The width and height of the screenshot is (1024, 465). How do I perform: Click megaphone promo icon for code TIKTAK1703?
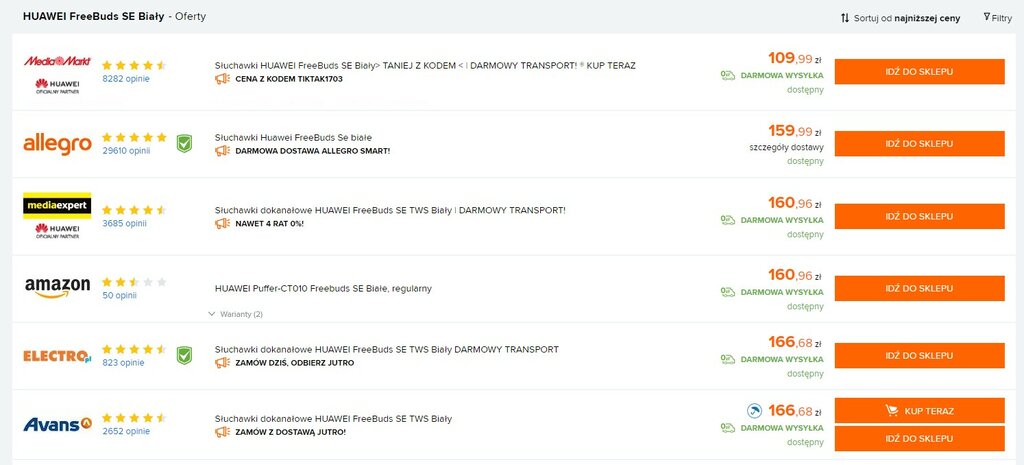pos(222,79)
